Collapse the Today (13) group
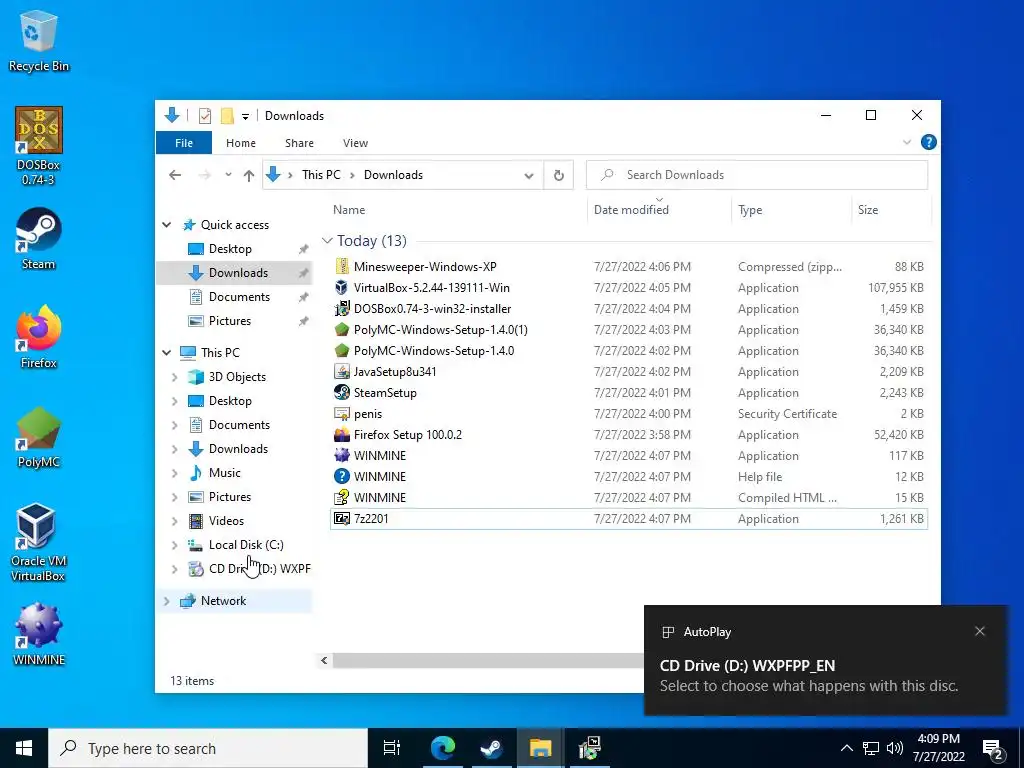This screenshot has height=768, width=1024. tap(327, 241)
